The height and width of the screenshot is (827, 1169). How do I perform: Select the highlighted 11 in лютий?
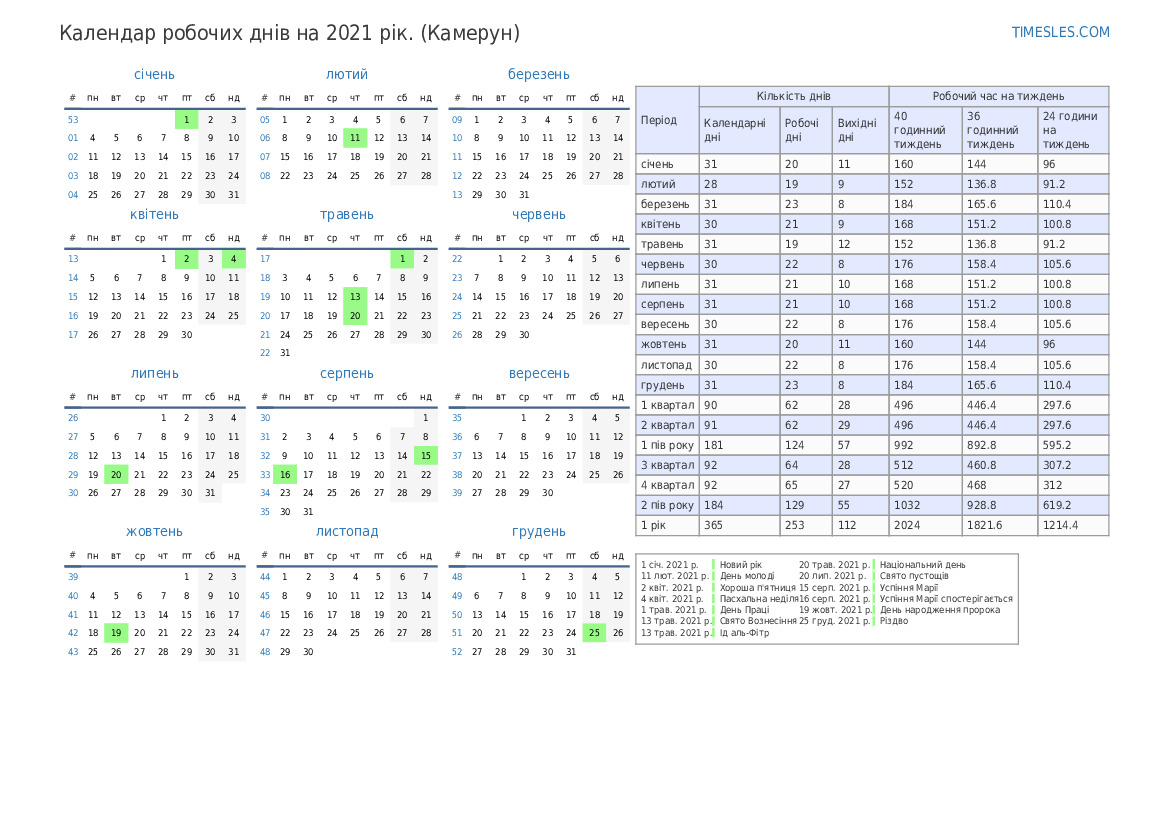(354, 138)
